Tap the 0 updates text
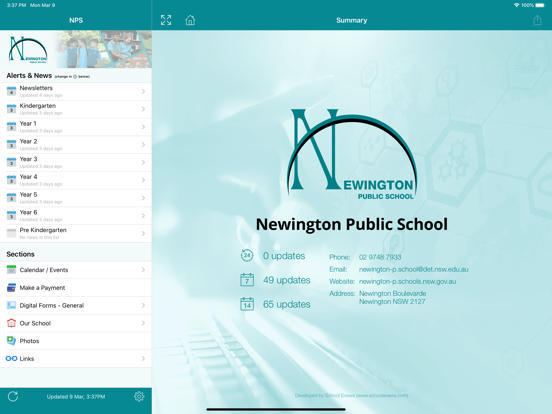552x414 pixels. coord(284,256)
